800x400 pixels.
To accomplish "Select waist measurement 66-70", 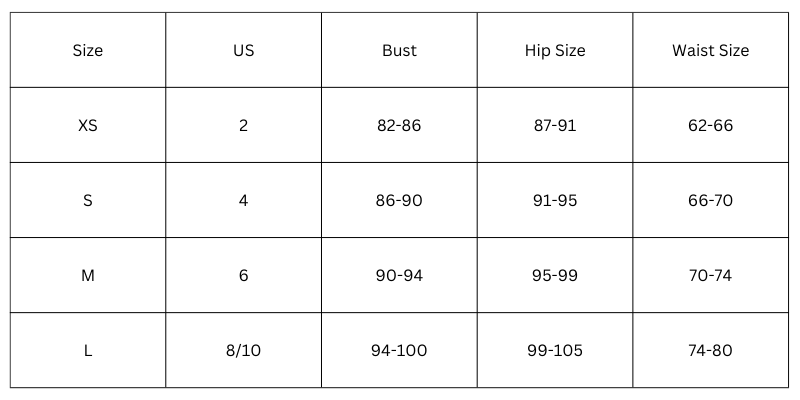I will pyautogui.click(x=710, y=200).
